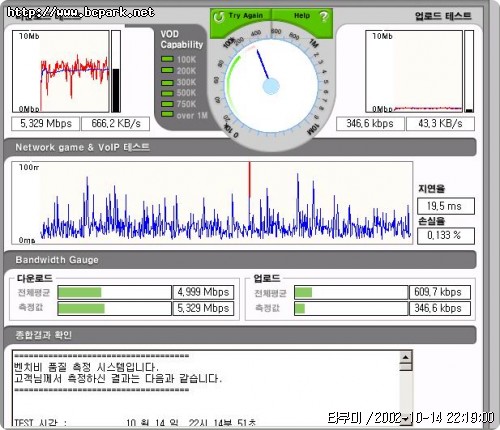Click the download measured green progress bar
Image resolution: width=500 pixels, height=430 pixels.
coord(114,308)
